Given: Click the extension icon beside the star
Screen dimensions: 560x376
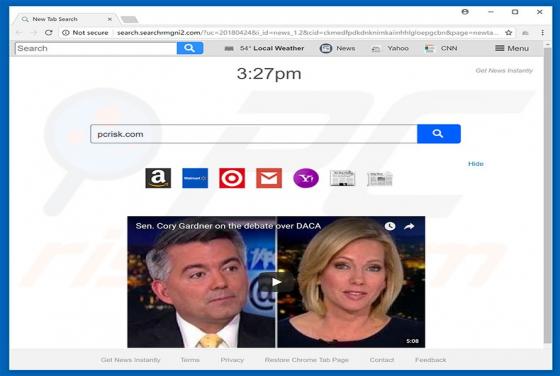Looking at the screenshot, I should point(525,32).
